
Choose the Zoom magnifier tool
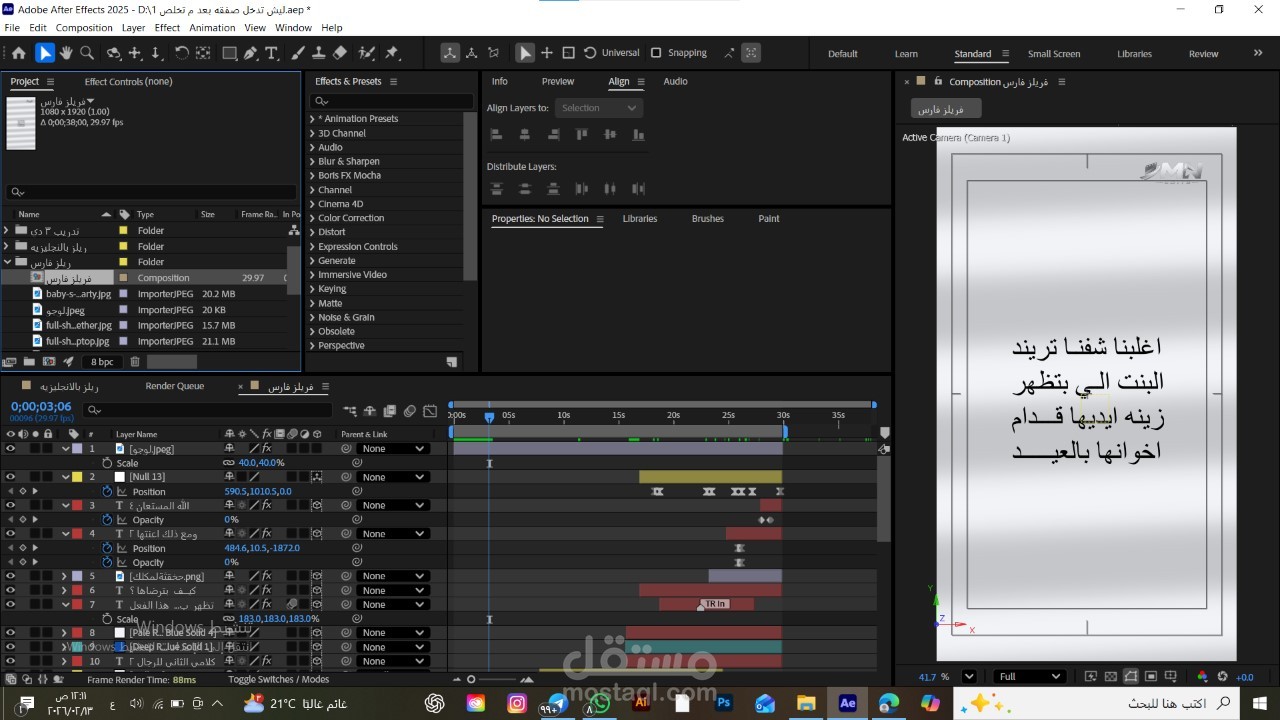pos(87,53)
